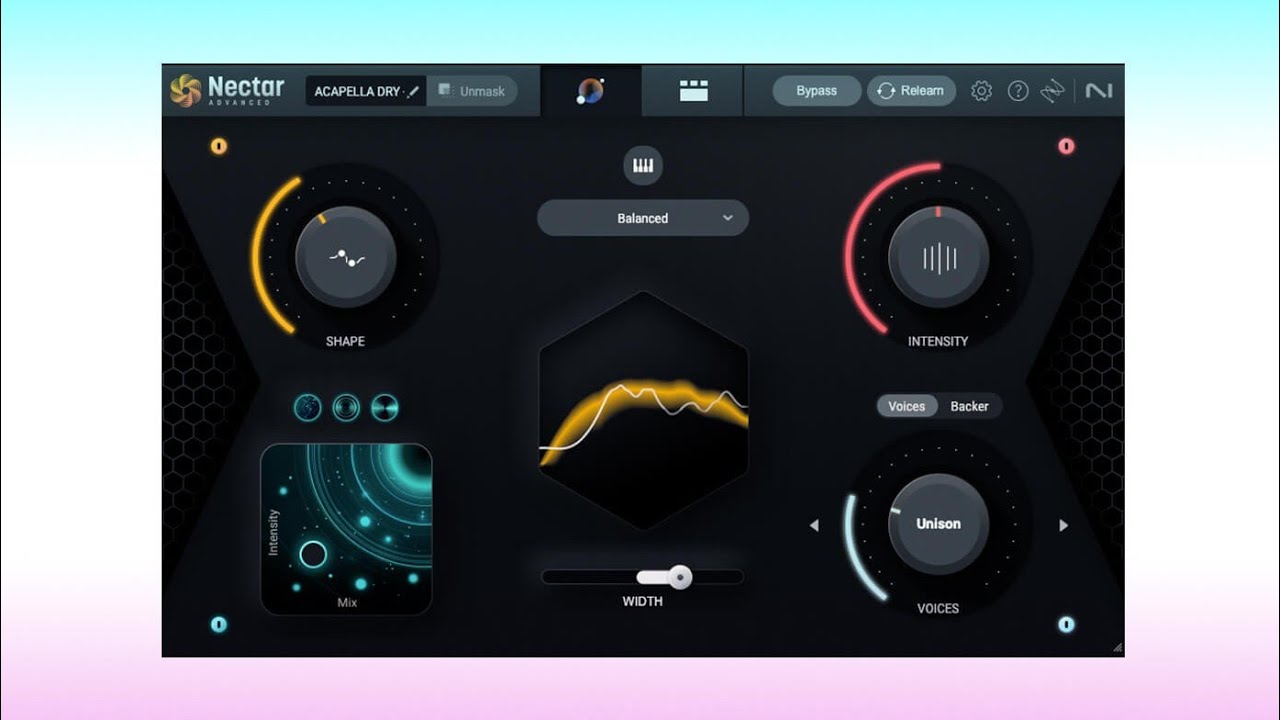Click the ACAPELLA DRY preset name
Viewport: 1280px width, 720px height.
[x=357, y=91]
